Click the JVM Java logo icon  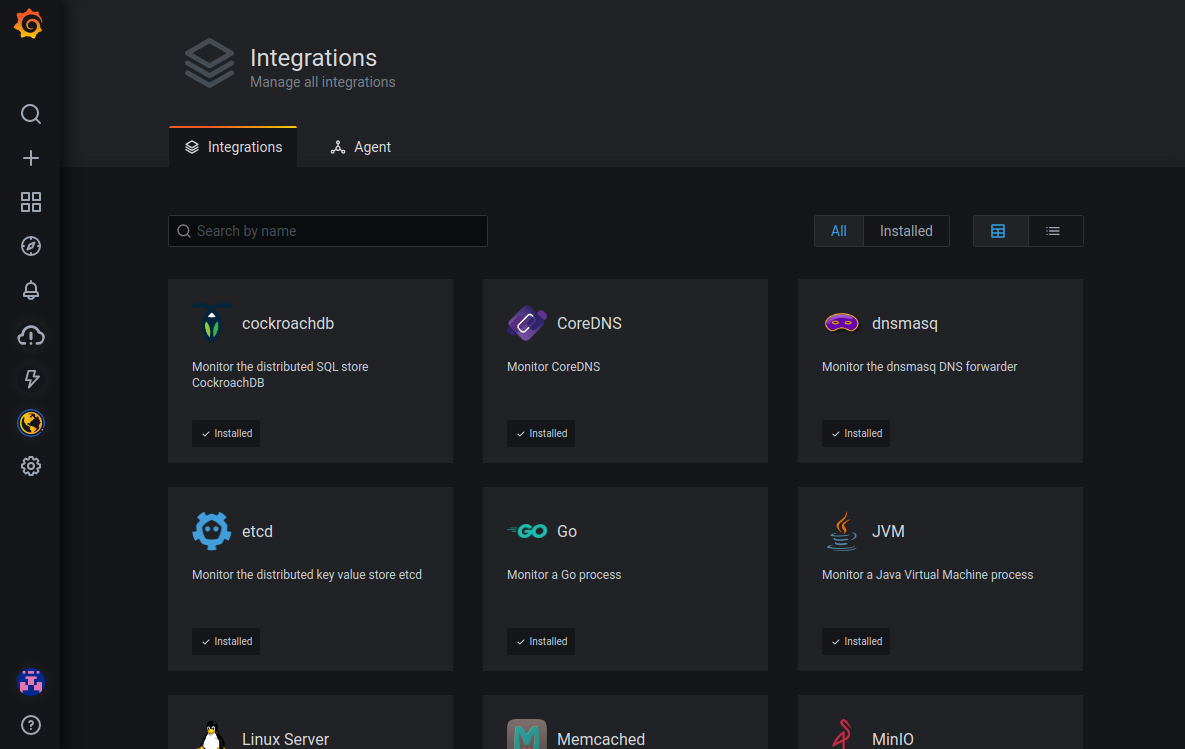pos(841,531)
